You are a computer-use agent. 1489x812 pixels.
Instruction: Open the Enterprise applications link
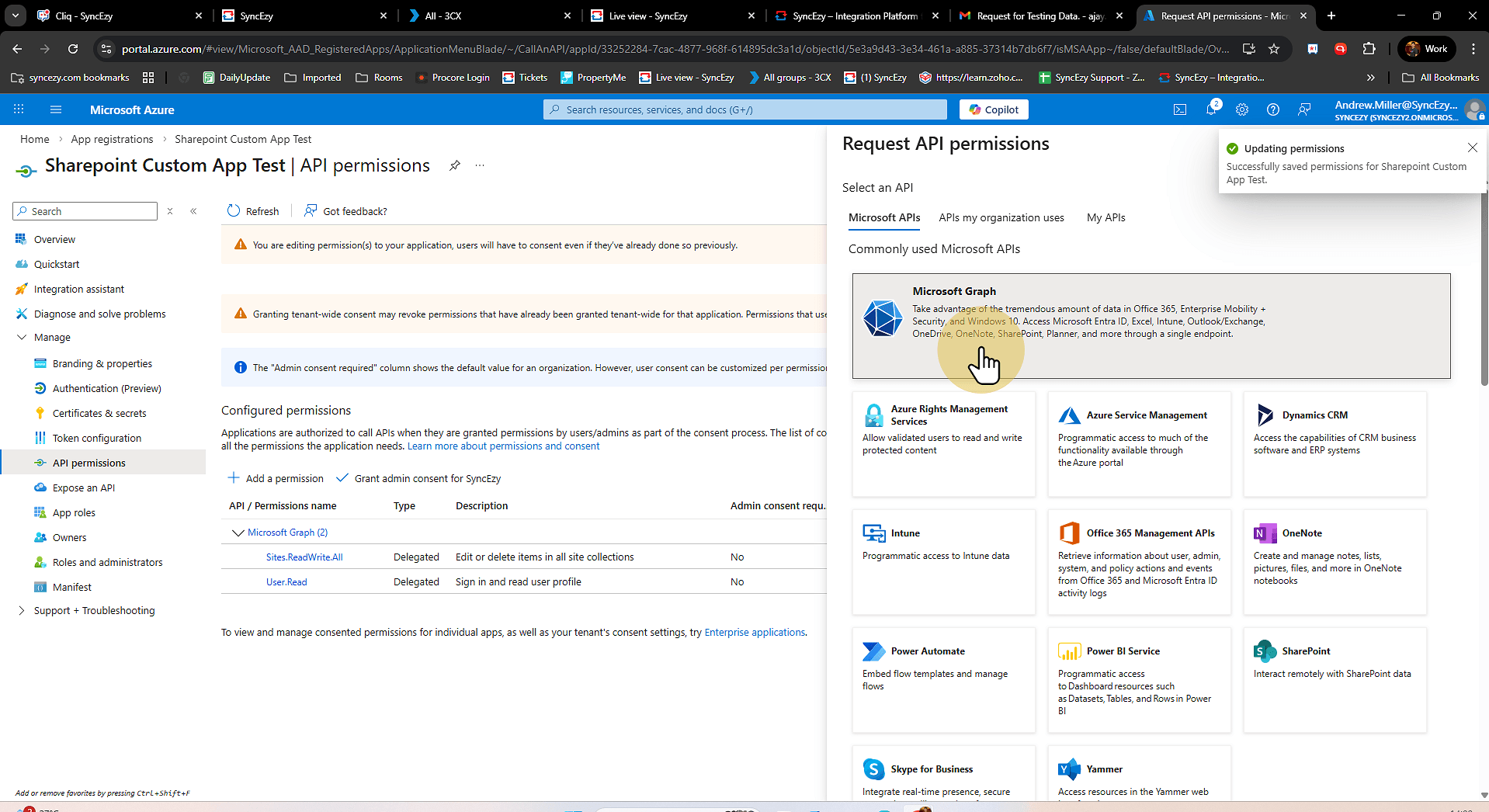(754, 633)
